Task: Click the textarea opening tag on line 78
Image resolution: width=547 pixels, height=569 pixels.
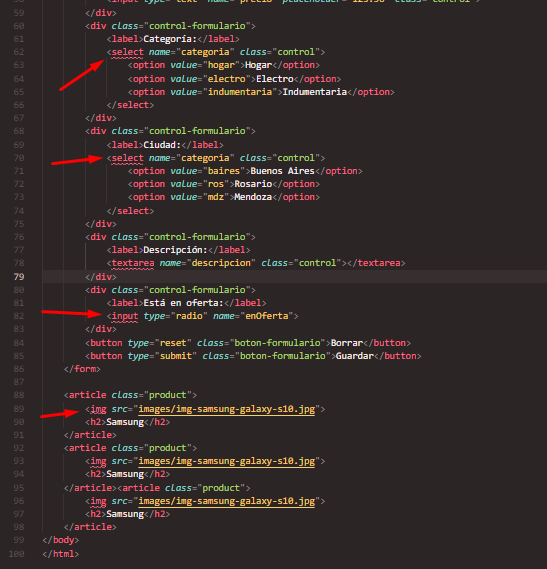Action: [x=133, y=263]
